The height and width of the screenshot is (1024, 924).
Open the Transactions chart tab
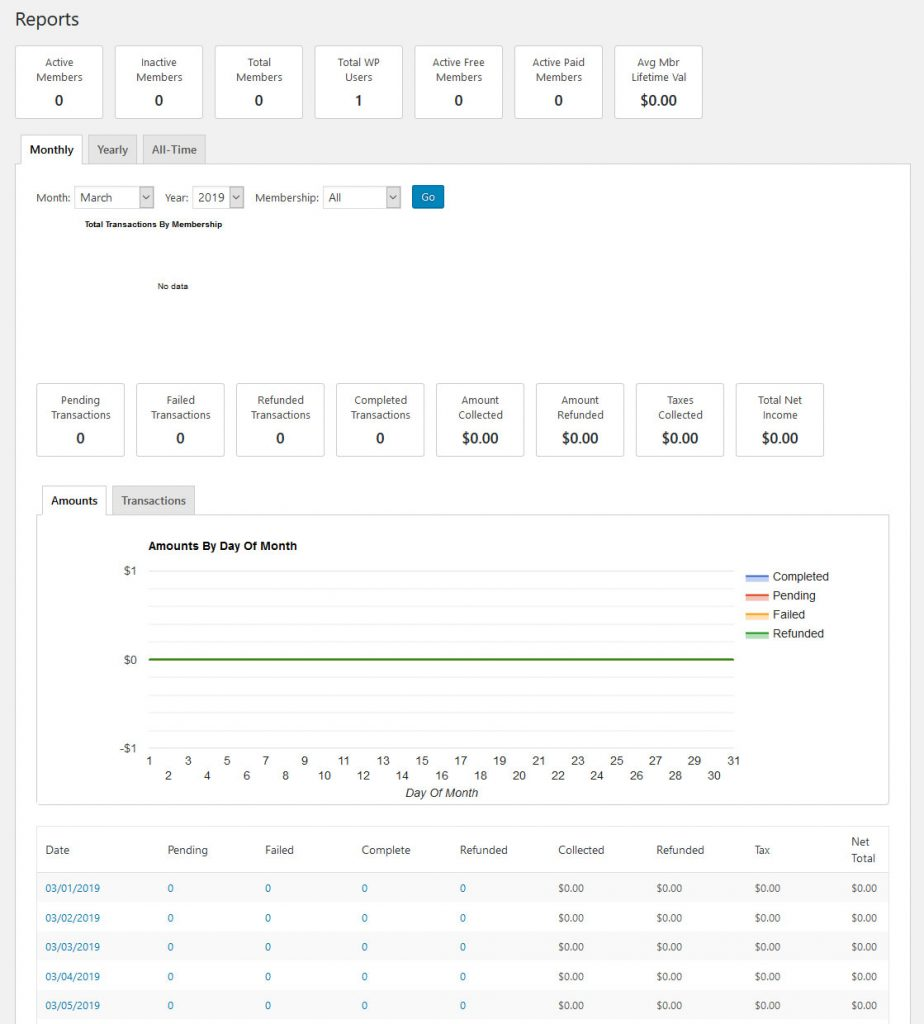pos(153,501)
